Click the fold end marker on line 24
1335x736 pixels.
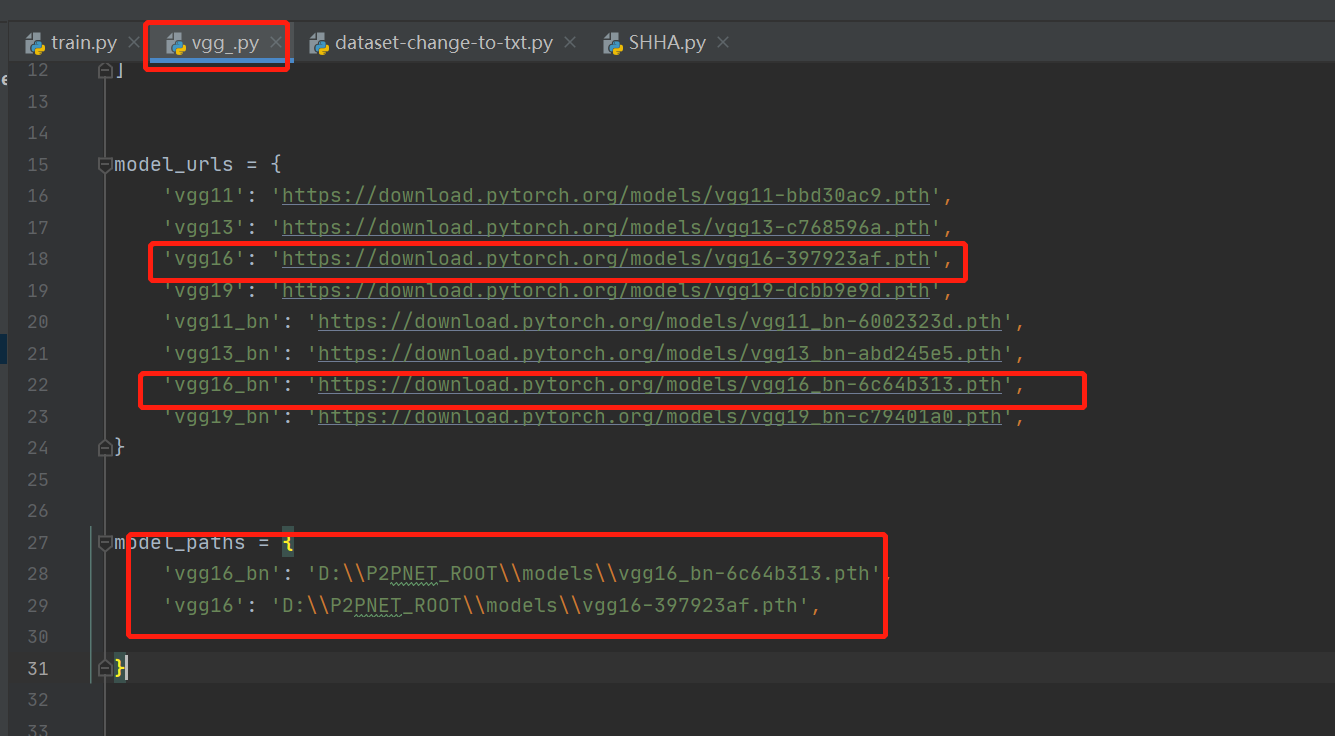[x=105, y=448]
